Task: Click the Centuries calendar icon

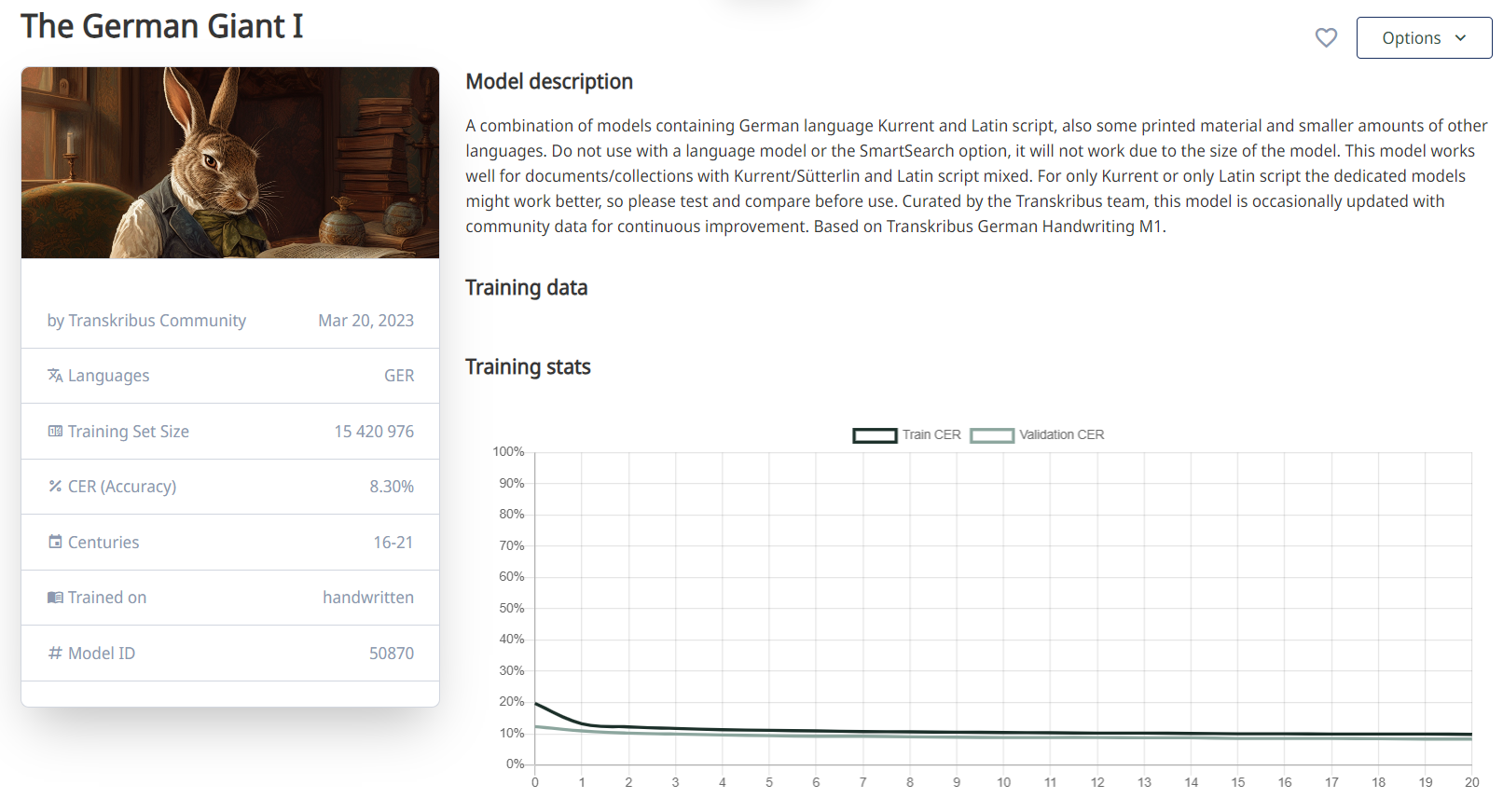Action: click(x=55, y=543)
